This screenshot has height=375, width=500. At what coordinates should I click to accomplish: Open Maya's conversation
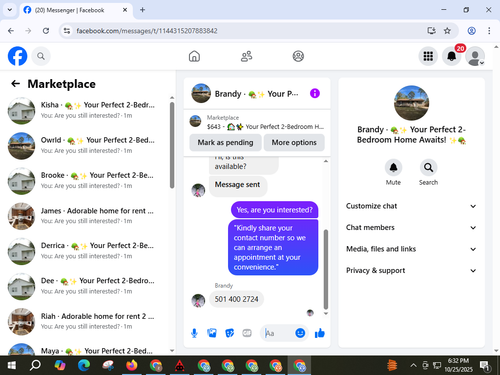(x=87, y=349)
